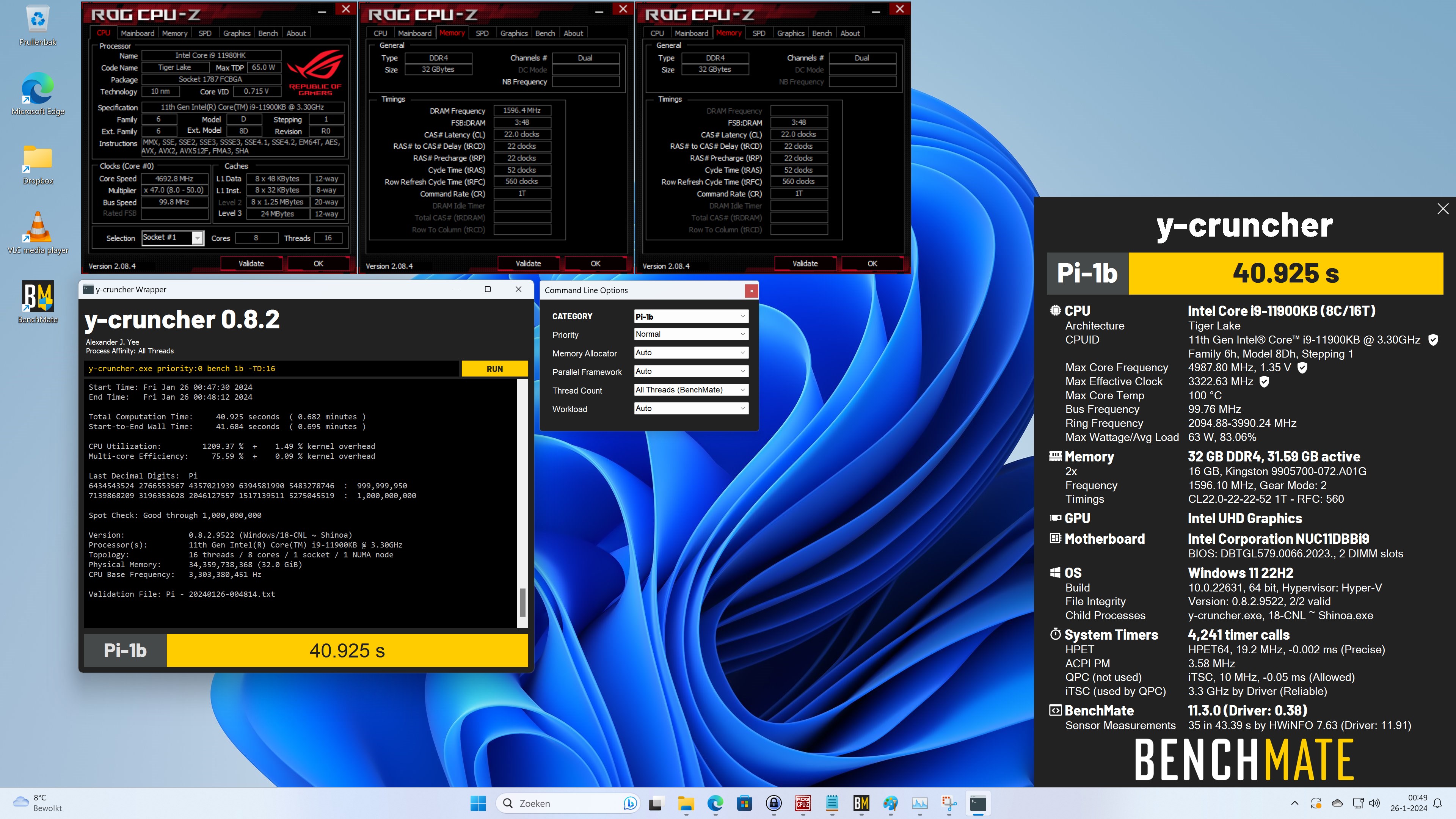Open Graphics tab in first CPU-Z window

236,33
